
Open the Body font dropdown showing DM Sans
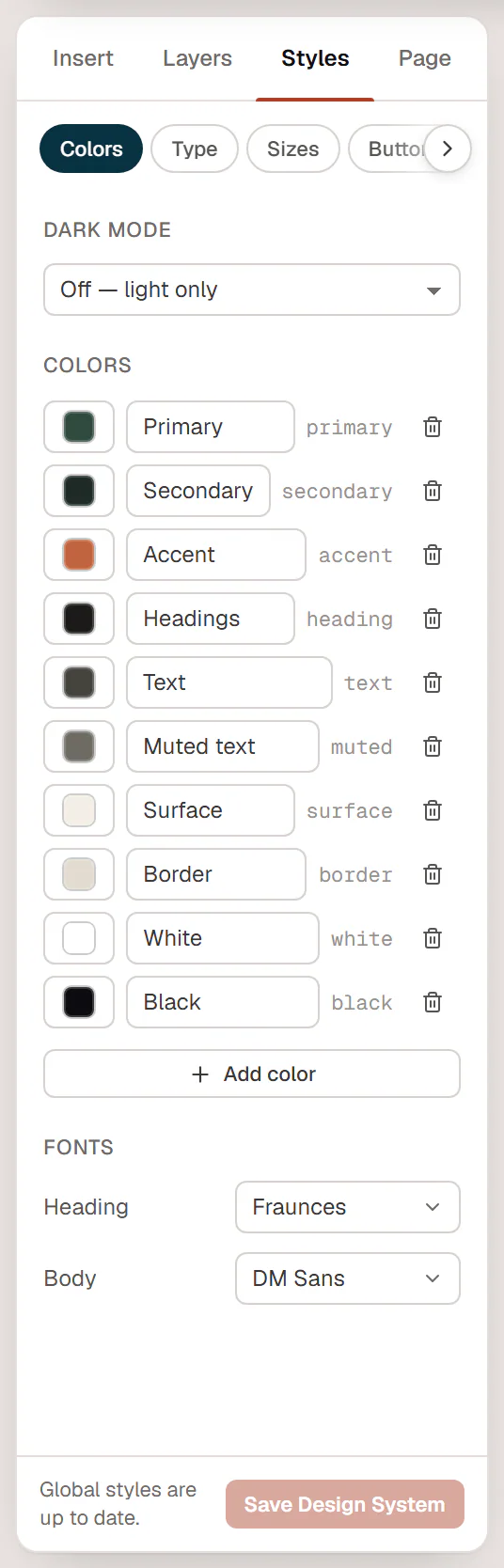348,1278
